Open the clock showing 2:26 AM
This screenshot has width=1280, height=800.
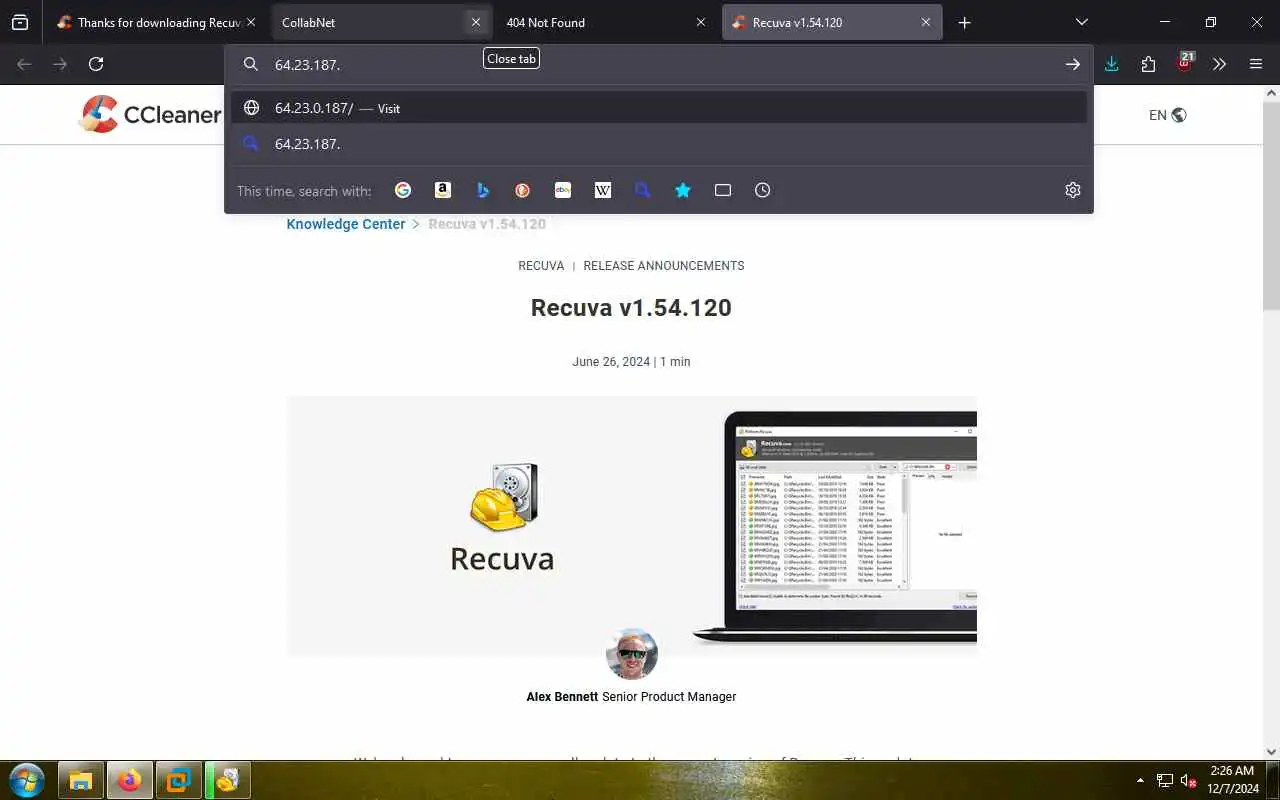(1232, 780)
